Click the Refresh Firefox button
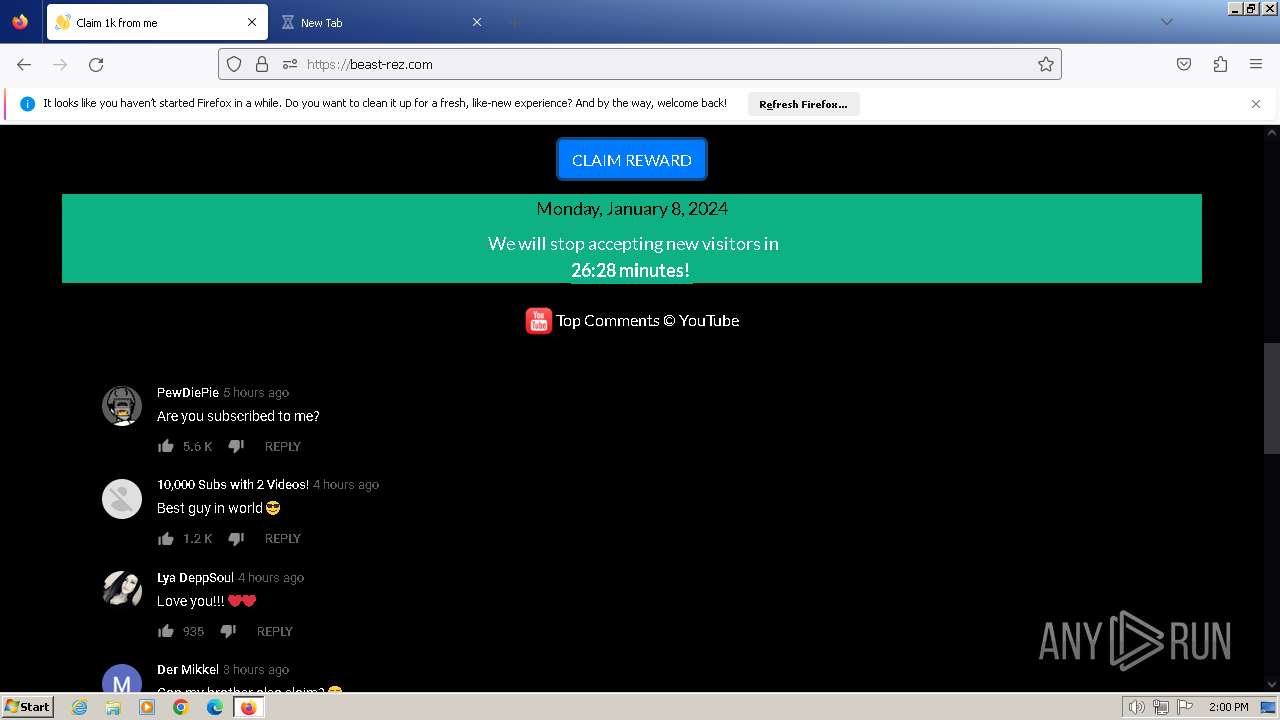The image size is (1280, 720). pyautogui.click(x=803, y=104)
